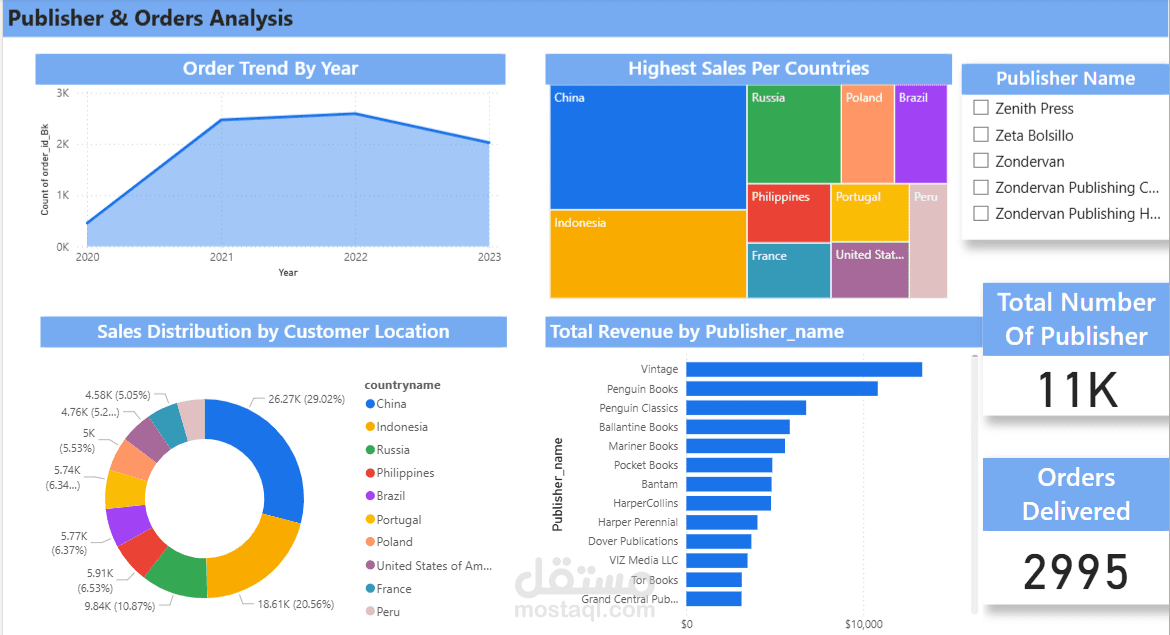Select the Pocket Books bar
Viewport: 1170px width, 635px height.
(x=729, y=465)
